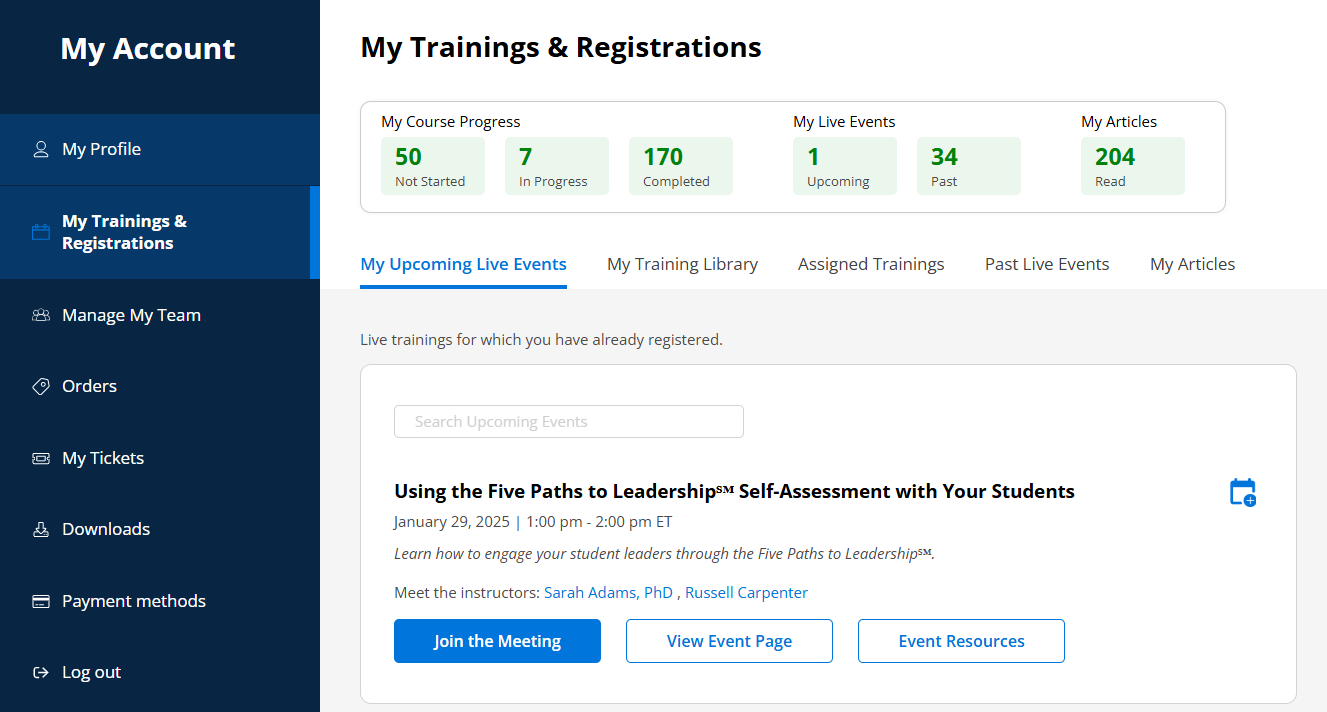
Task: Go to the My Articles tab
Action: (x=1192, y=264)
